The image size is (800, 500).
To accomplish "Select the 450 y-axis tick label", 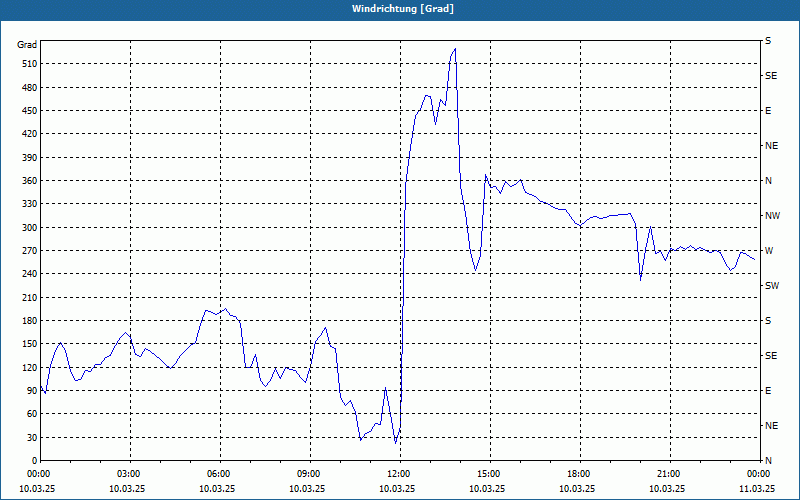I will point(30,111).
